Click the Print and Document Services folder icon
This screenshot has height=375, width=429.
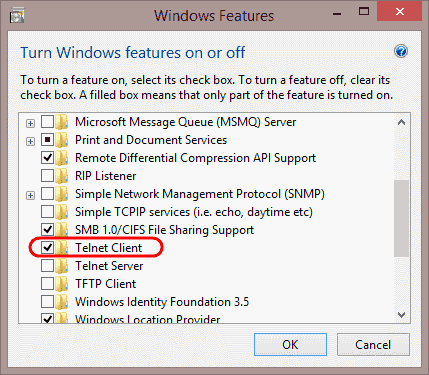62,140
